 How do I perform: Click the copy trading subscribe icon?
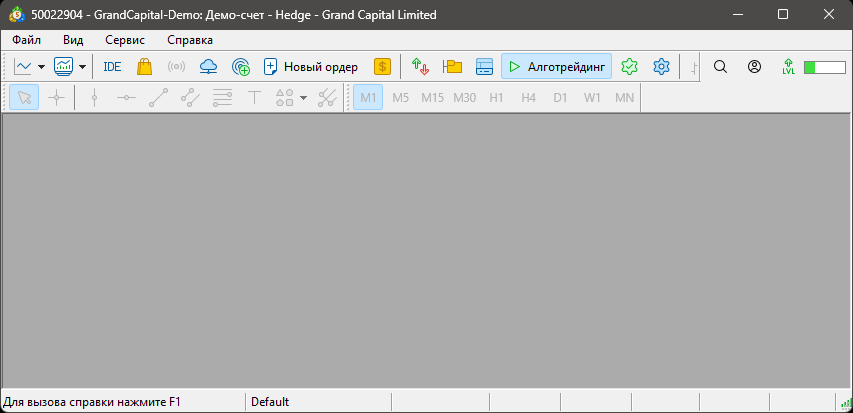[240, 67]
